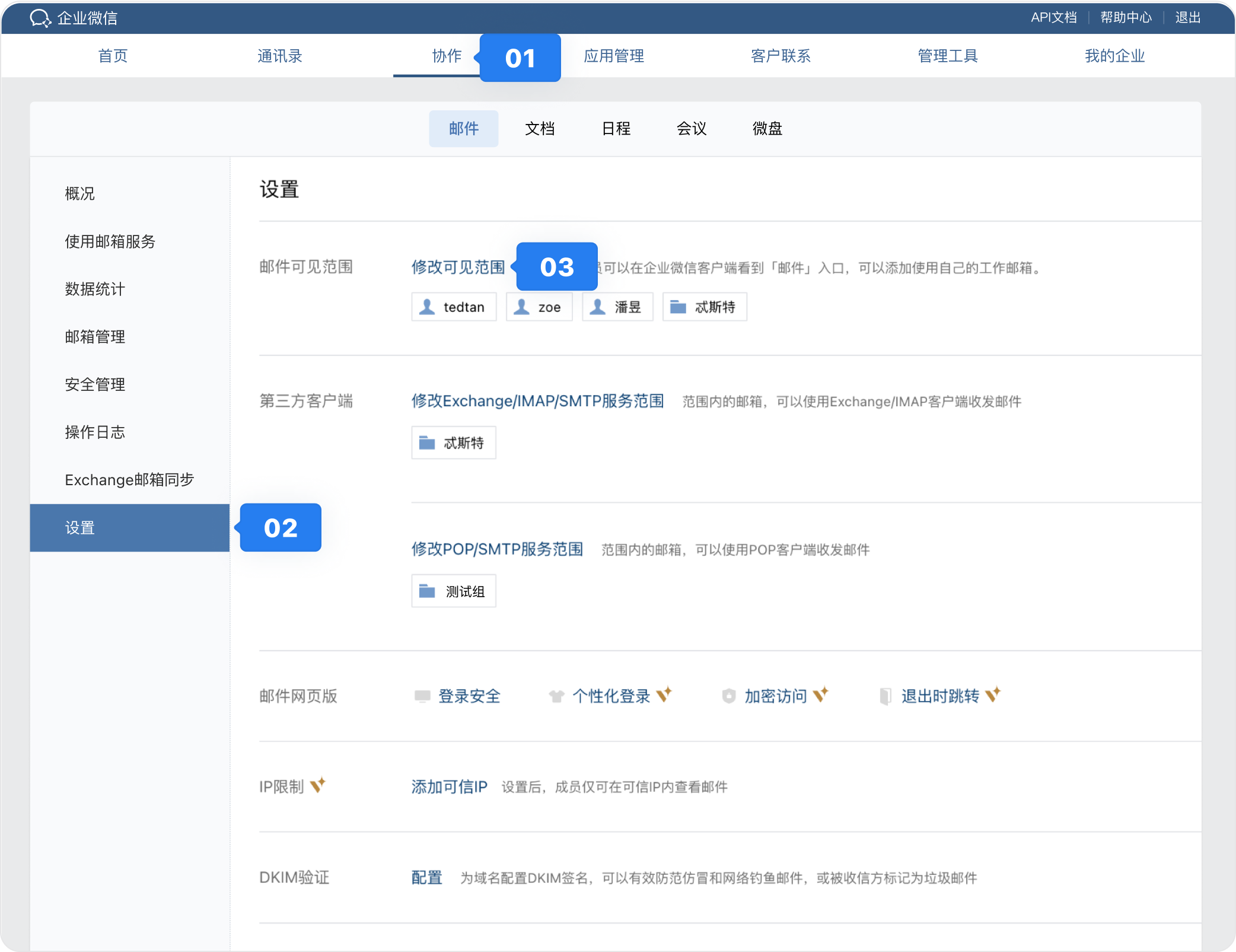Click the 潘昱 member avatar icon

coord(598,307)
